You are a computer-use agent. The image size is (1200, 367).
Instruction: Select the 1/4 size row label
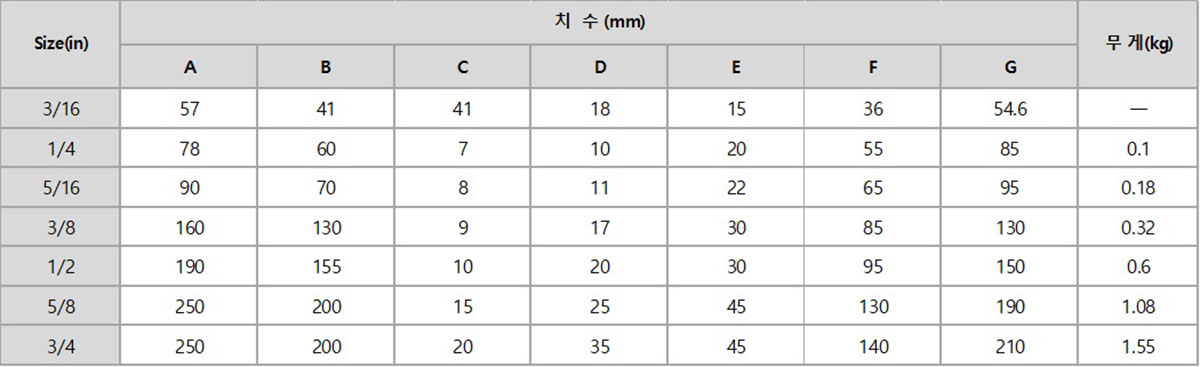[61, 149]
